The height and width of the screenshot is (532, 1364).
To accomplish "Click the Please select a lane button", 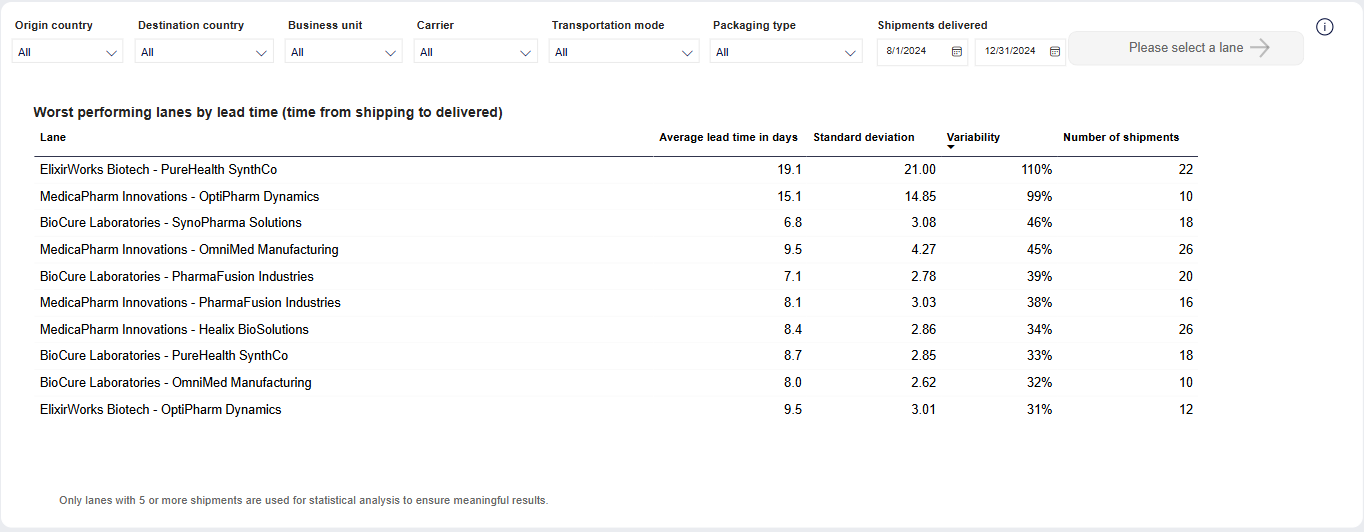I will pyautogui.click(x=1186, y=48).
